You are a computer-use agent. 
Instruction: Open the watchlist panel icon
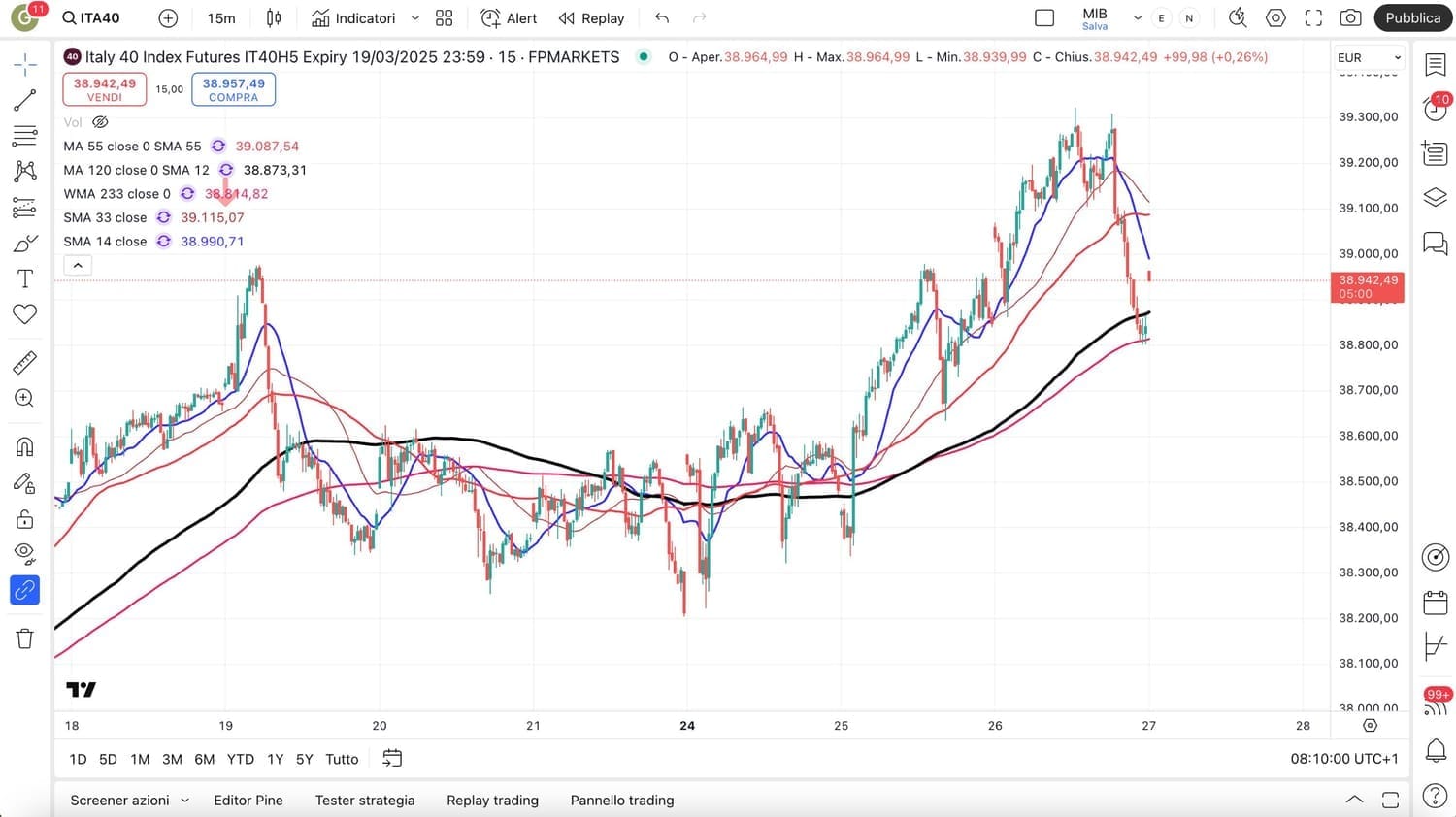coord(1436,65)
